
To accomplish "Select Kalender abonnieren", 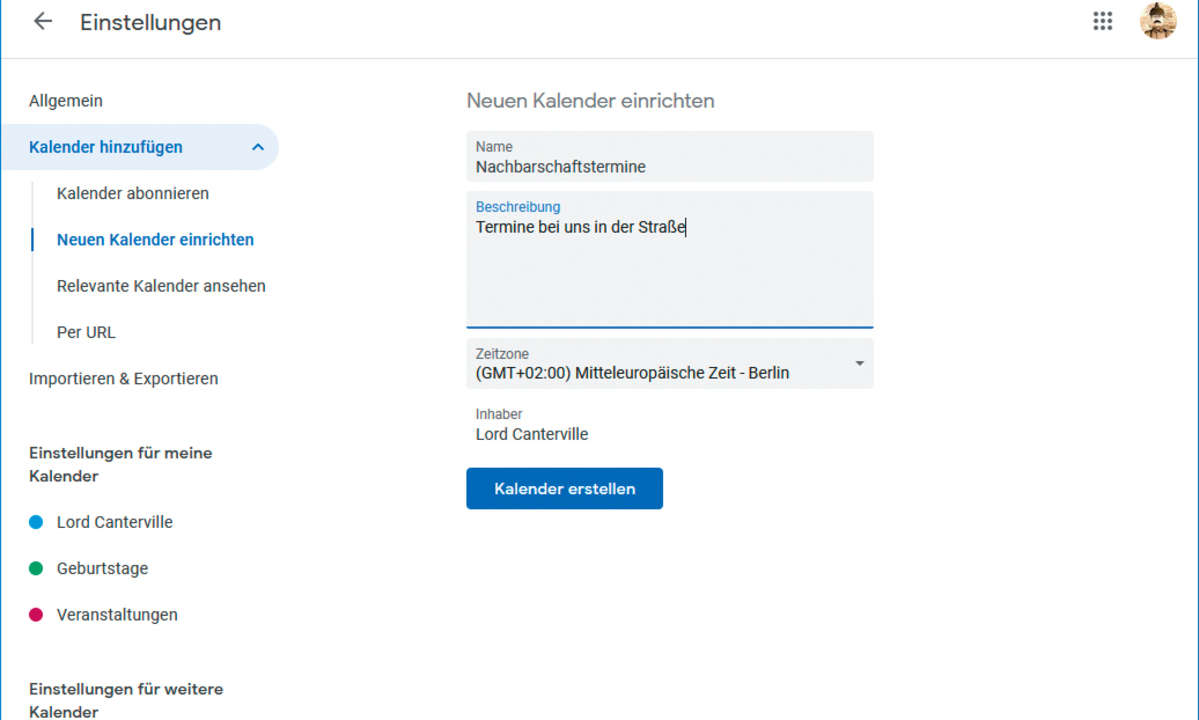I will pos(132,193).
